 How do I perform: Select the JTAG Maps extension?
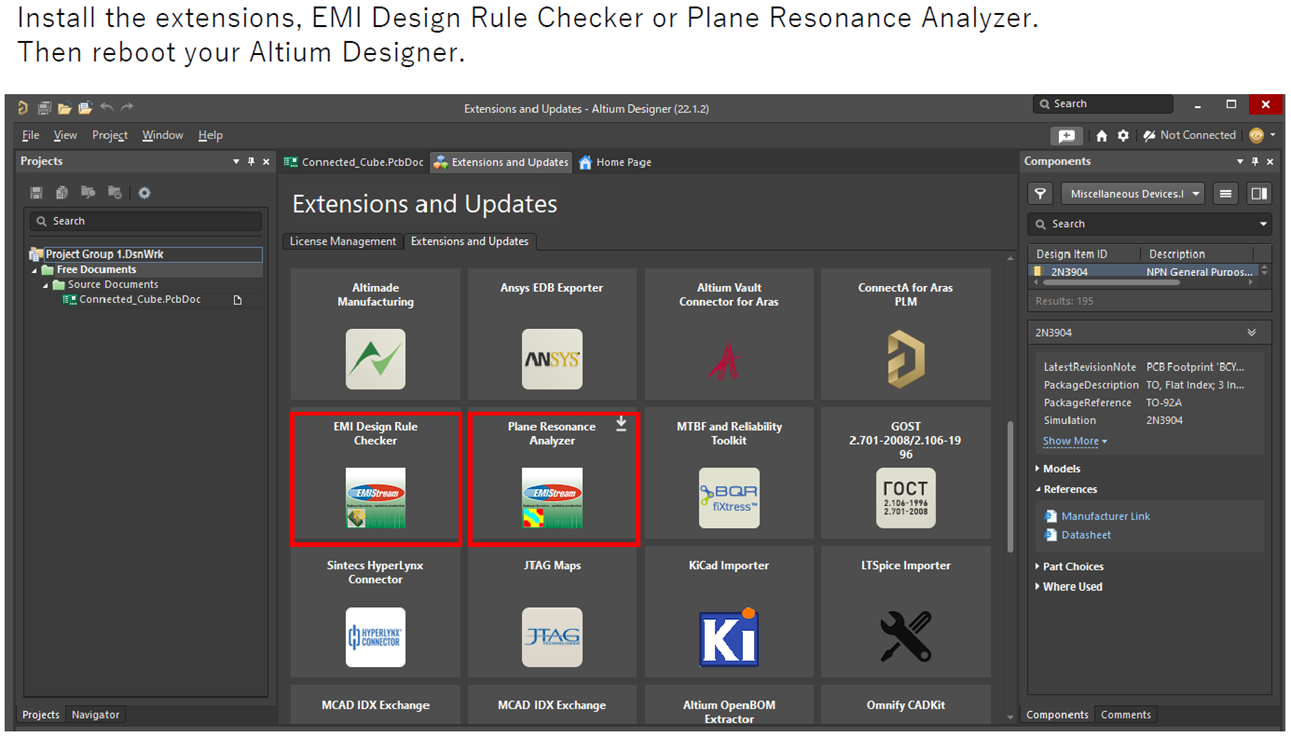(552, 612)
